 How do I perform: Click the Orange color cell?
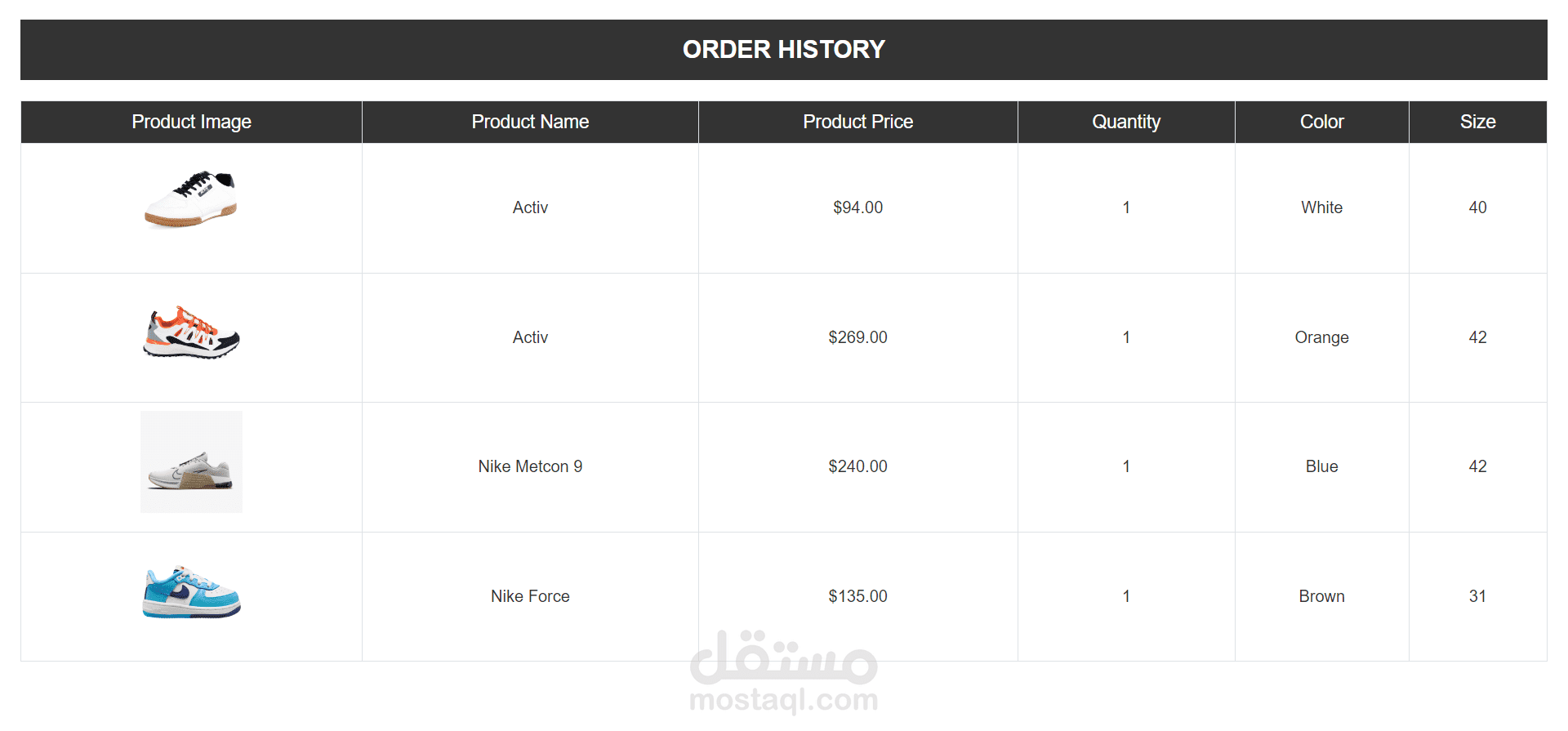[1321, 337]
